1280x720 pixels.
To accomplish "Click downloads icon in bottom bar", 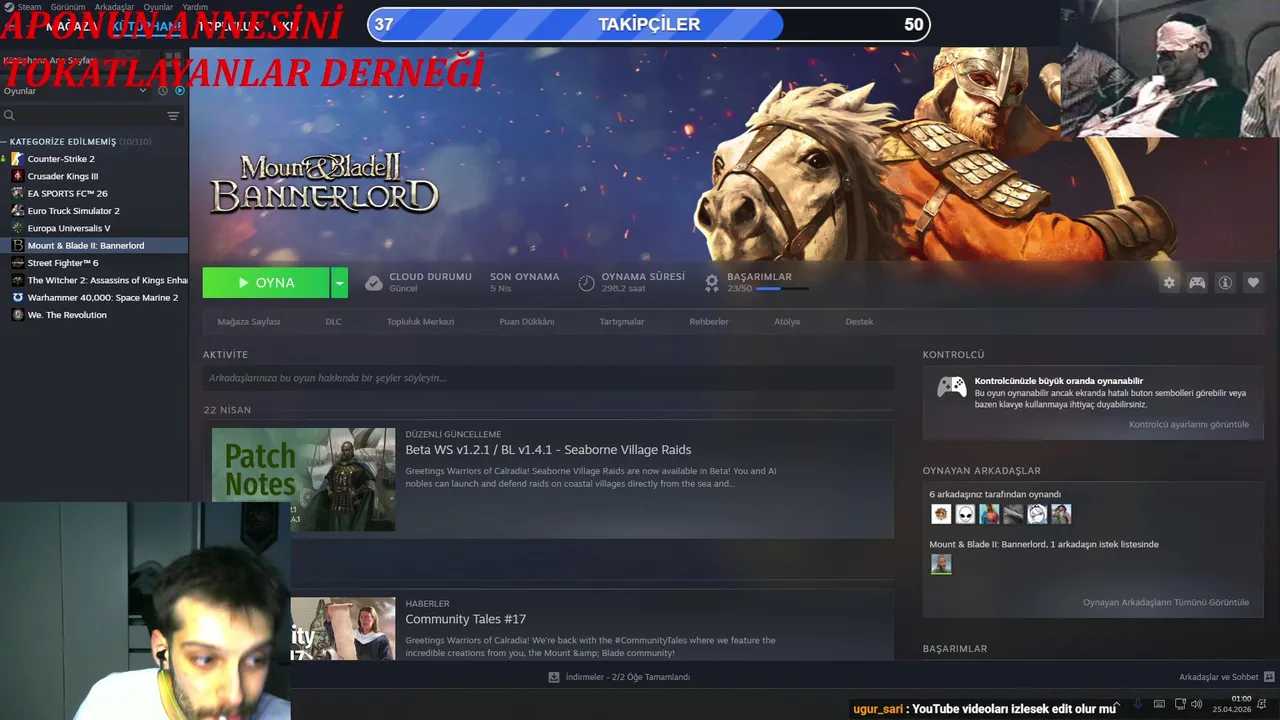I will [x=554, y=677].
